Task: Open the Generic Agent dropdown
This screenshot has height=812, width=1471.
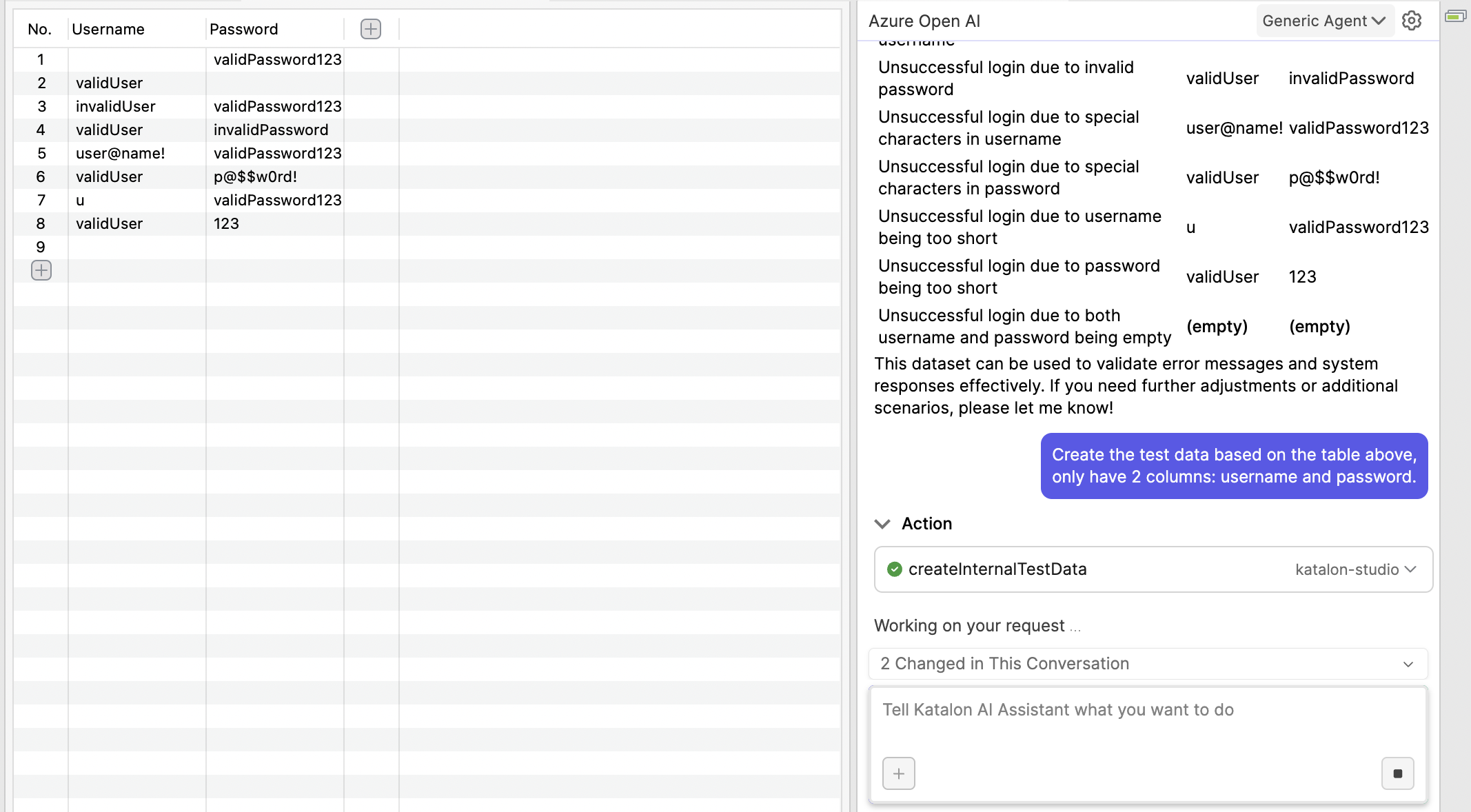Action: (1324, 21)
